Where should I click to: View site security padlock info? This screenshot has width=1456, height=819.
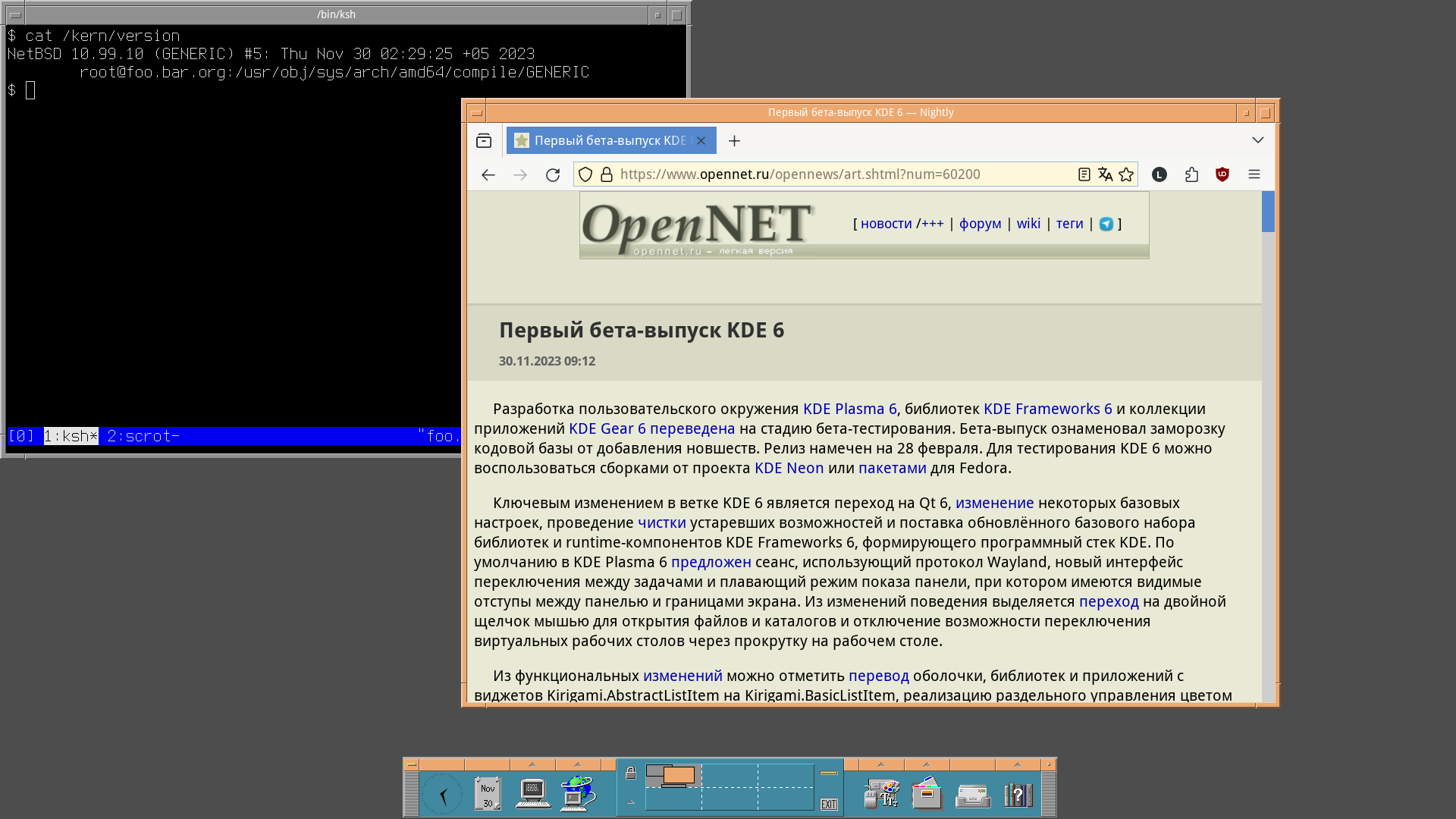[x=607, y=175]
